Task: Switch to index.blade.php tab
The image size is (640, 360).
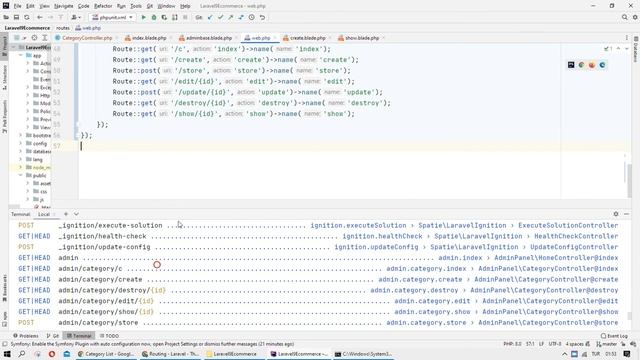Action: click(149, 38)
